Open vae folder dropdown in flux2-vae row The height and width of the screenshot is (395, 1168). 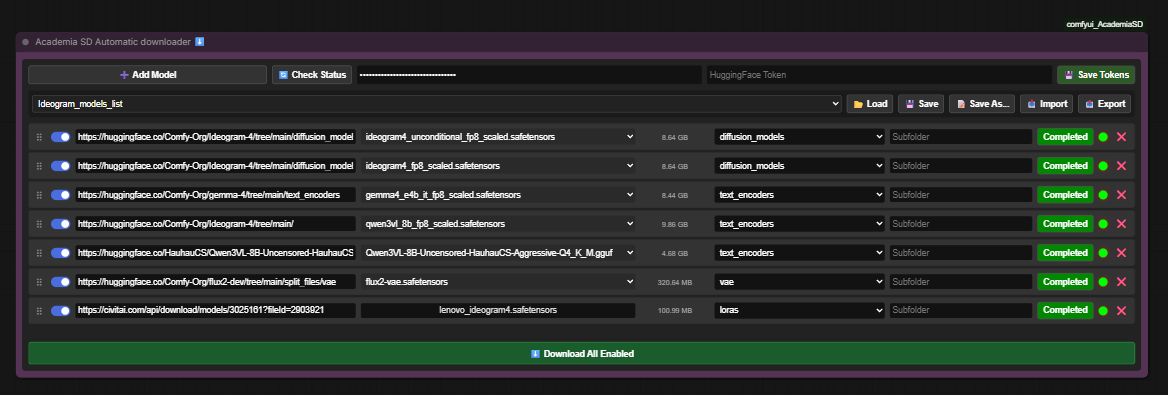click(x=799, y=282)
